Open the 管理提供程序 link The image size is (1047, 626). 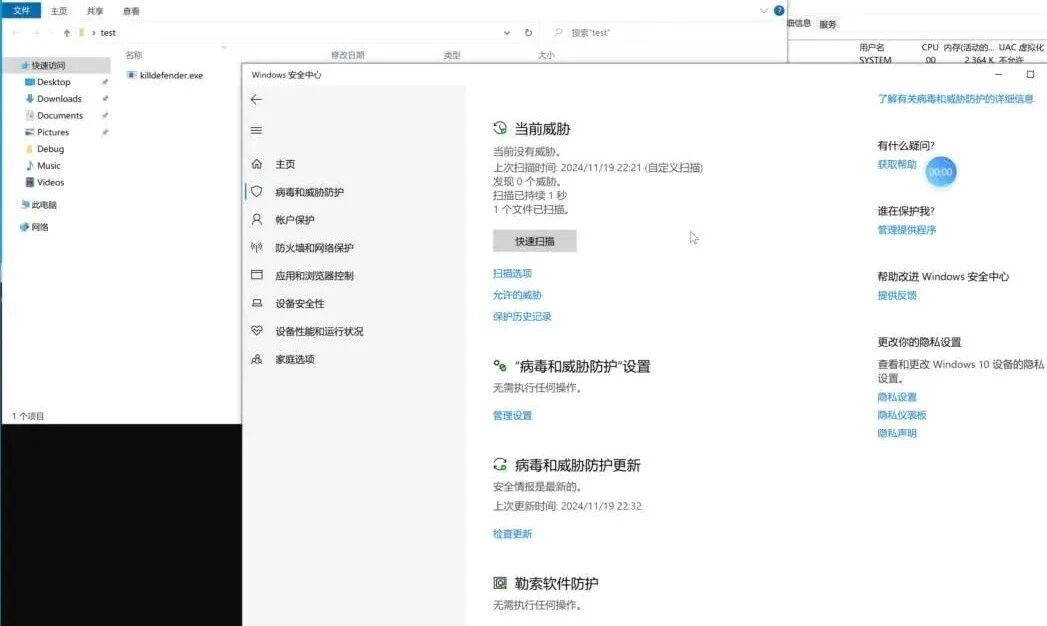907,230
